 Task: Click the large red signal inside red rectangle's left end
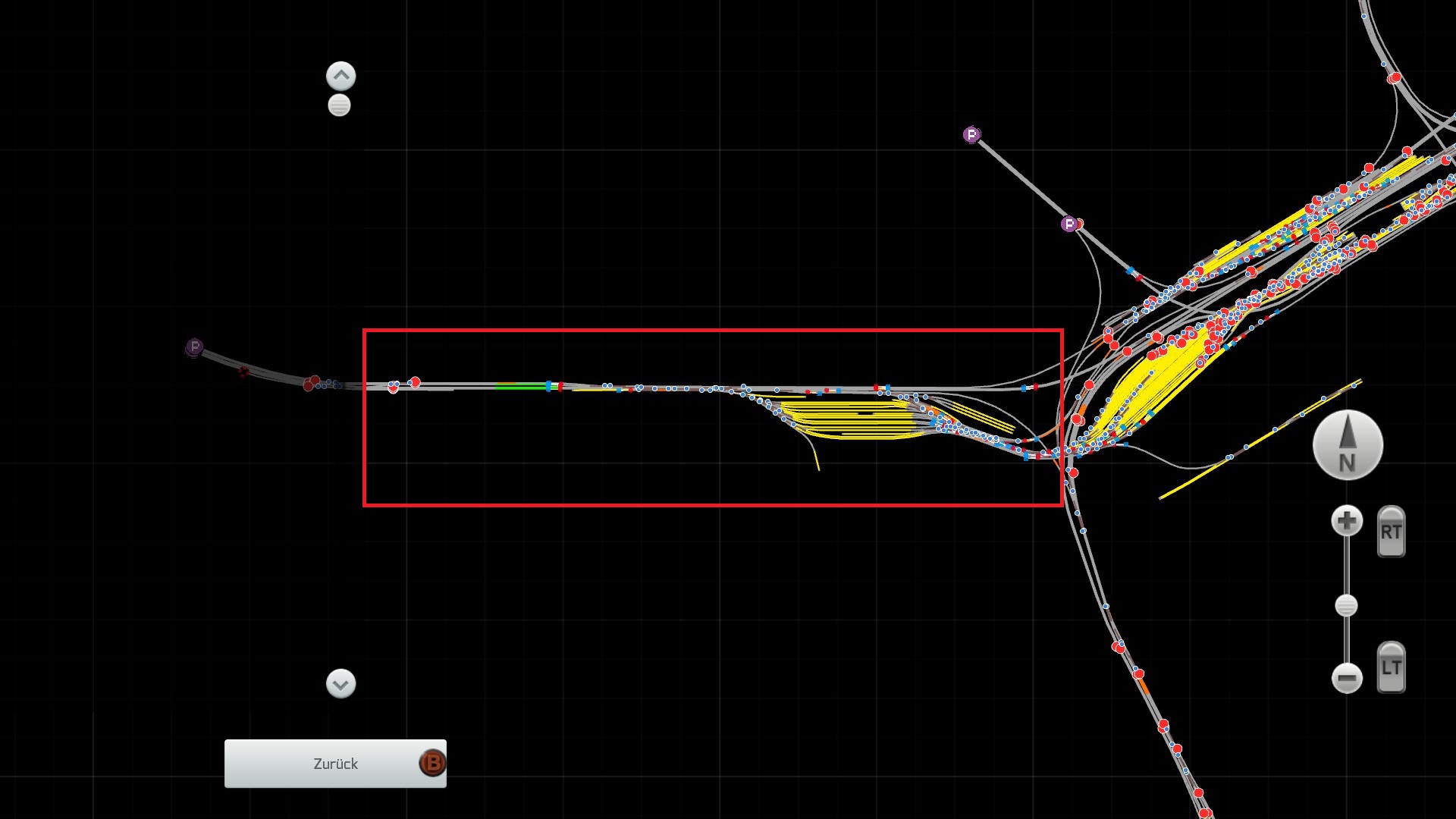click(x=415, y=382)
